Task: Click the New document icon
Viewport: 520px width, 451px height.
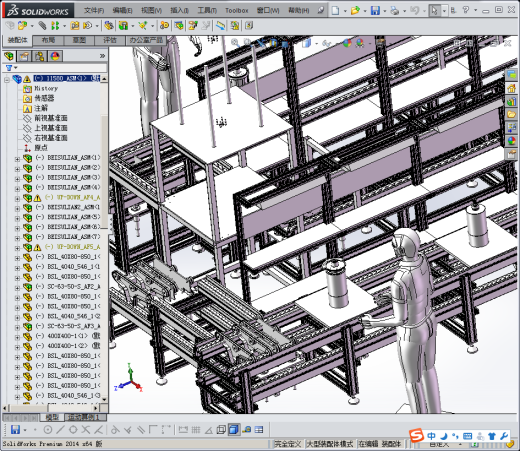Action: tap(335, 11)
